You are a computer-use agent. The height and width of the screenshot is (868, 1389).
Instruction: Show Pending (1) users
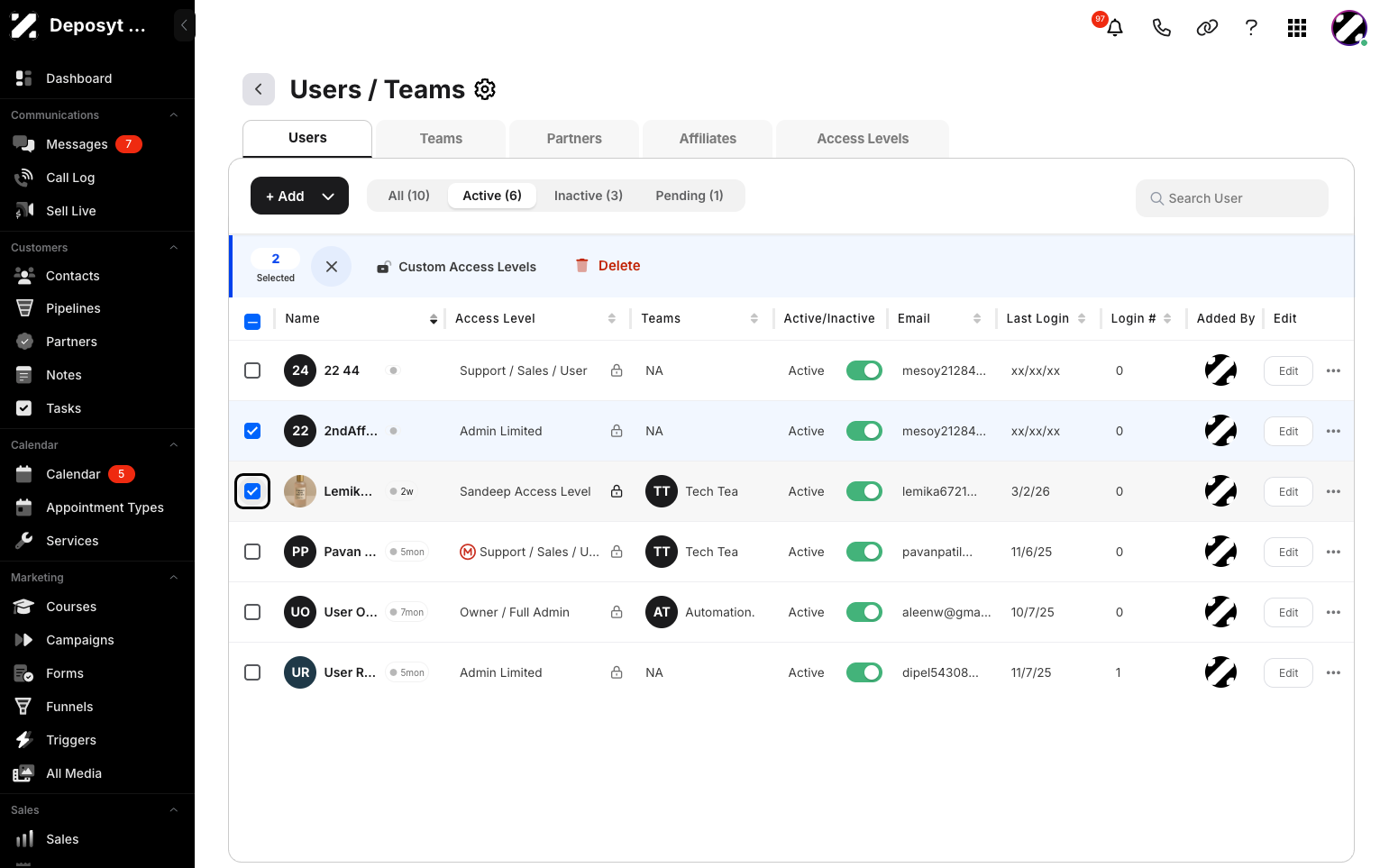pos(689,196)
